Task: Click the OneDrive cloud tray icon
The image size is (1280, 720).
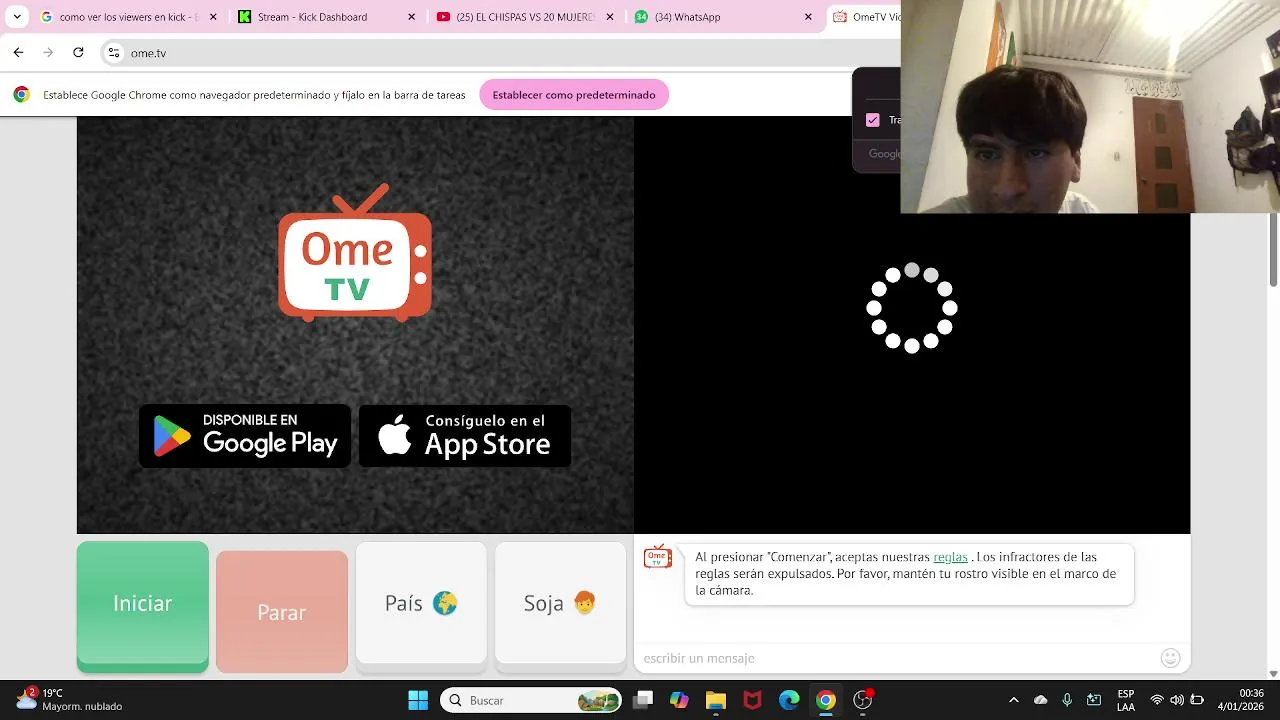Action: click(x=1040, y=700)
